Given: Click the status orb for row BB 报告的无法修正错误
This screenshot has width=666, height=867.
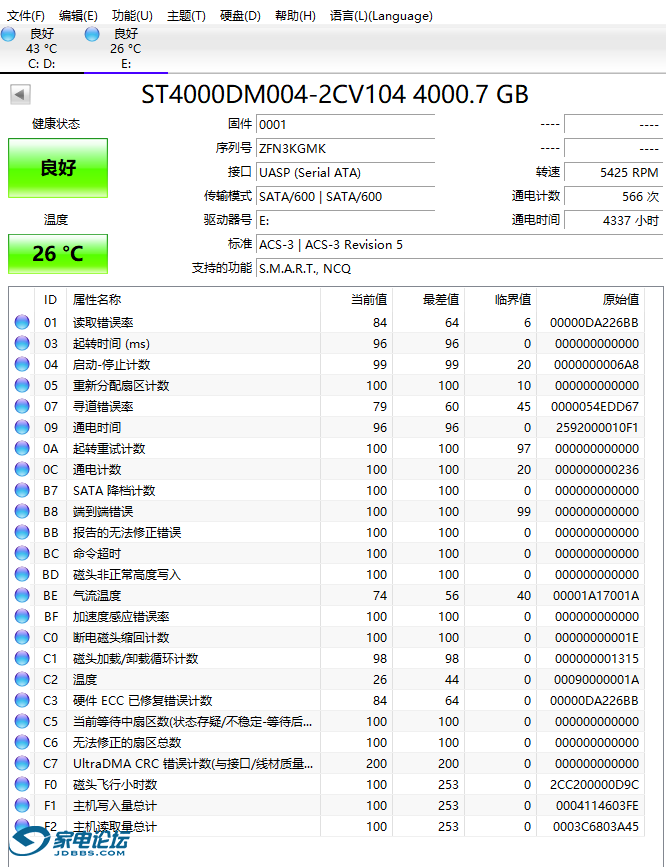Looking at the screenshot, I should 22,532.
